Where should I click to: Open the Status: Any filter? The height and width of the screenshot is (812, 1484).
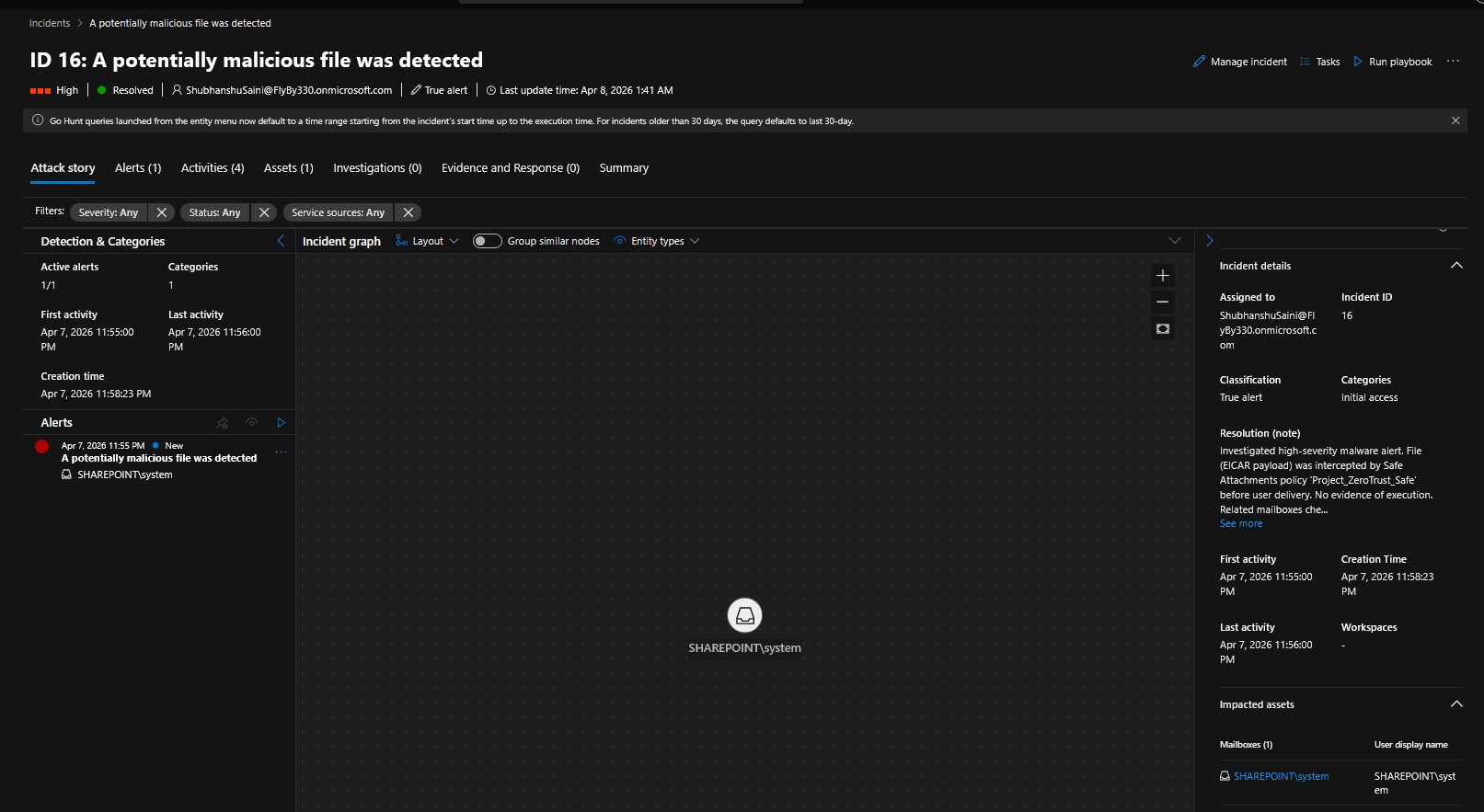click(x=215, y=212)
